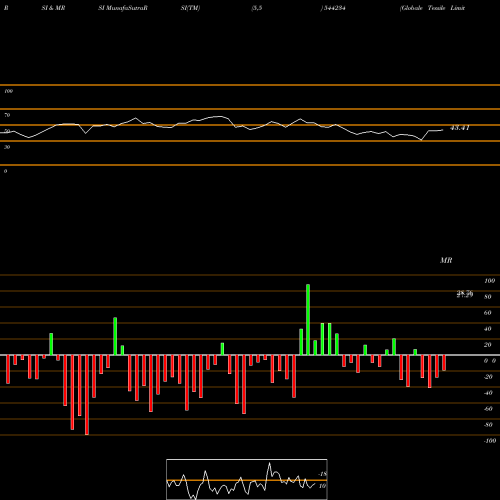
Task: Click the 'SI(TM)' header label
Action: point(190,8)
